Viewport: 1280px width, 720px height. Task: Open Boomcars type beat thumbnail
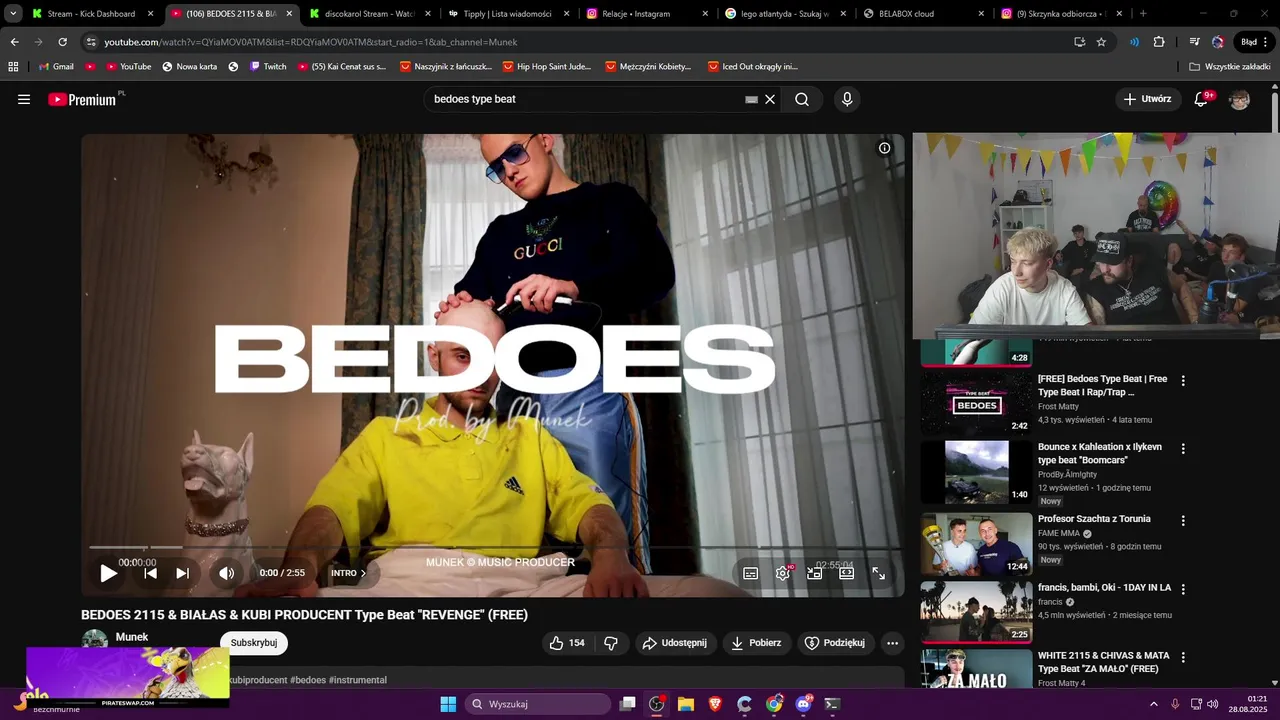click(x=976, y=472)
